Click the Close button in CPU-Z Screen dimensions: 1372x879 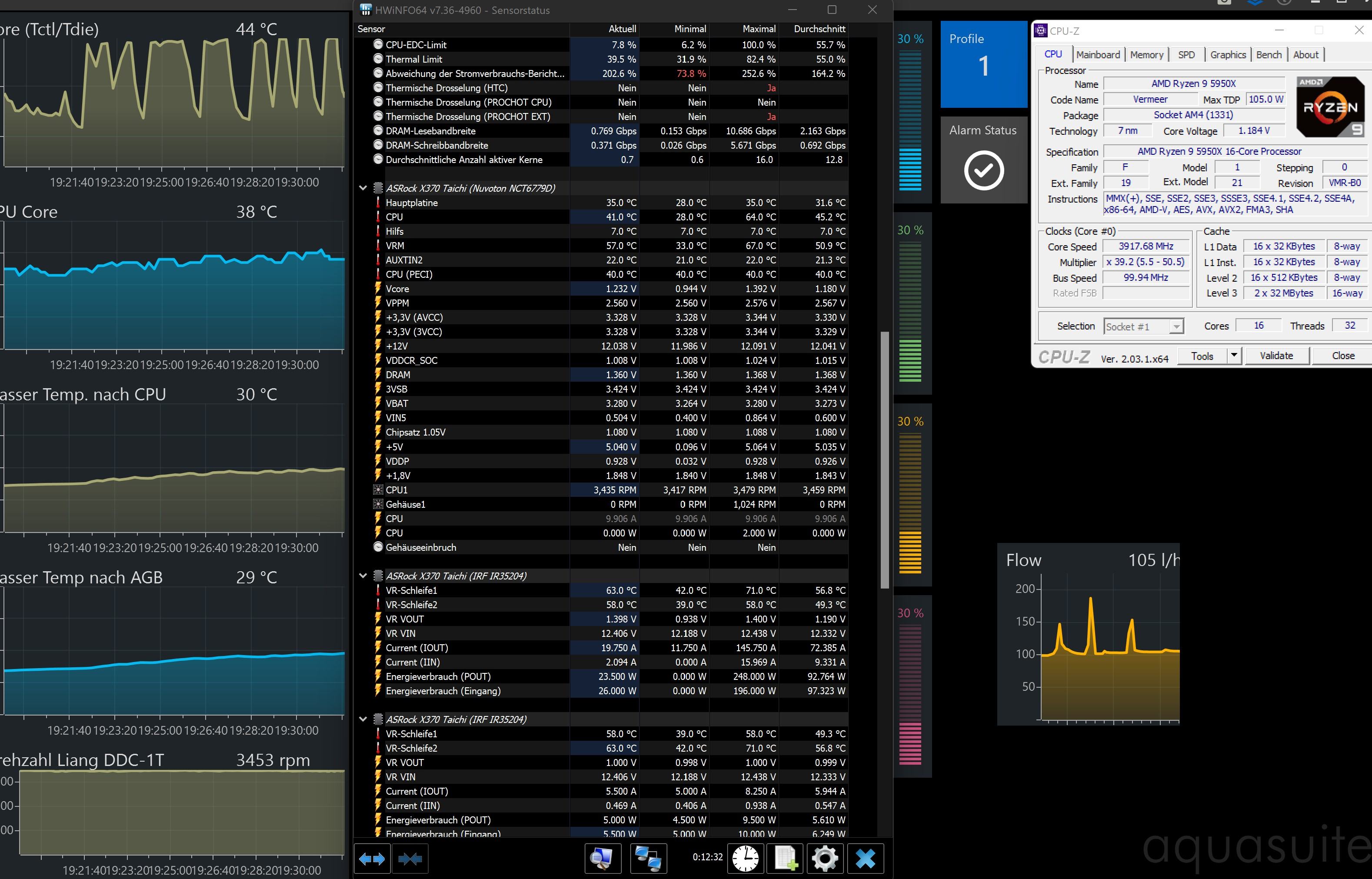click(1343, 356)
